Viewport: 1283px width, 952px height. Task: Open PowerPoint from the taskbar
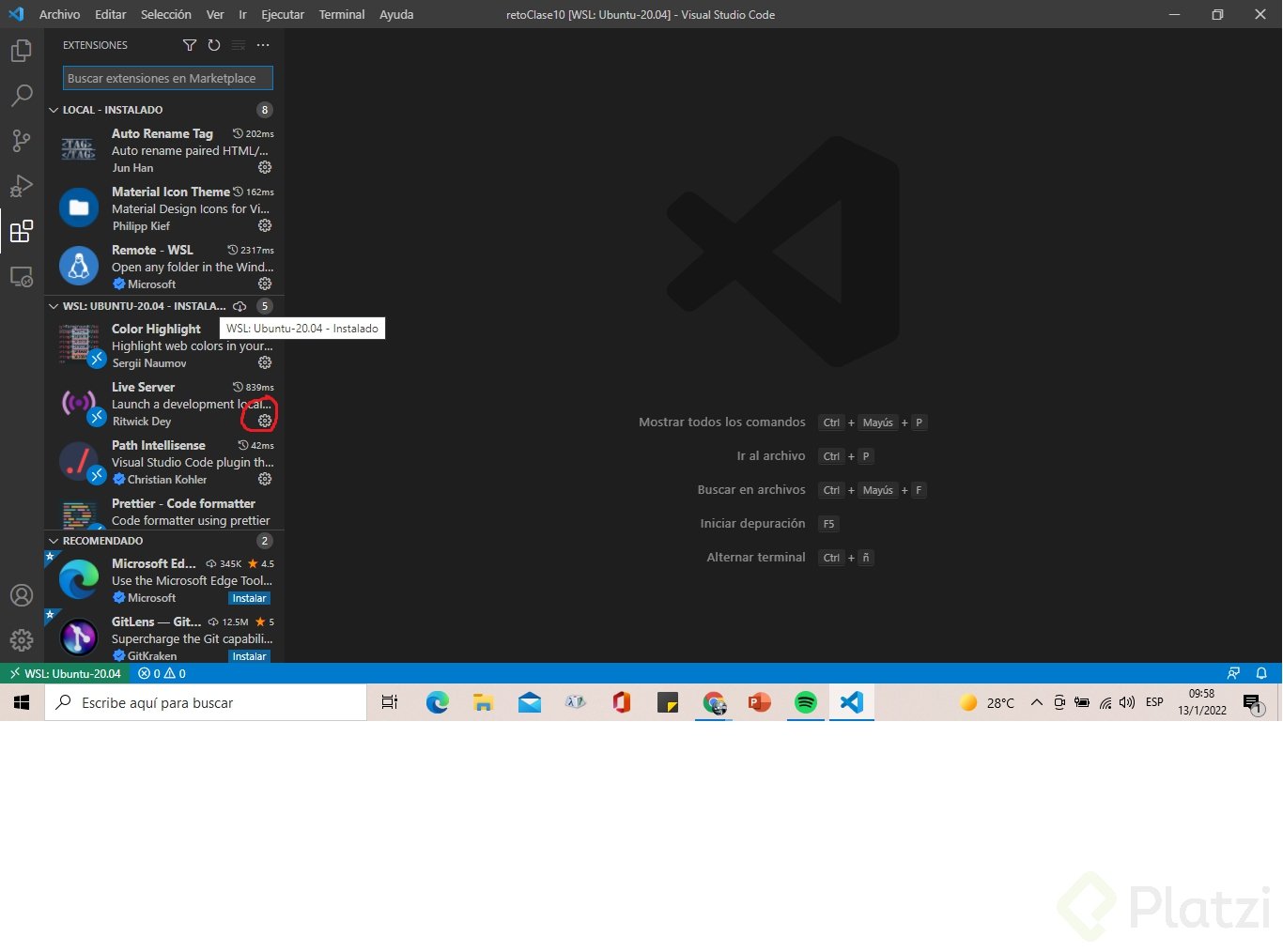point(760,702)
